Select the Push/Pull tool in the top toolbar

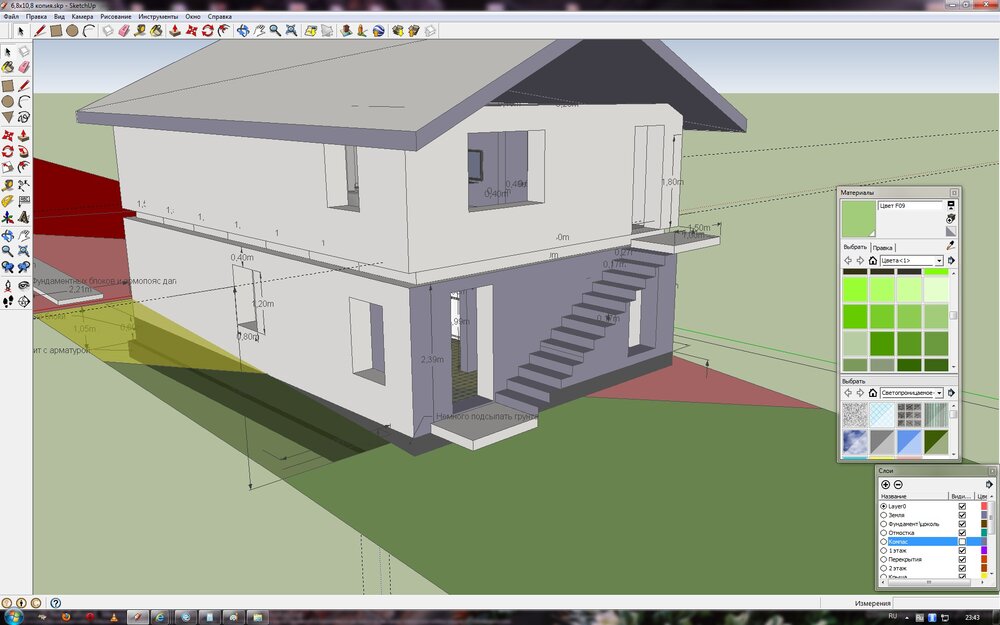(173, 31)
